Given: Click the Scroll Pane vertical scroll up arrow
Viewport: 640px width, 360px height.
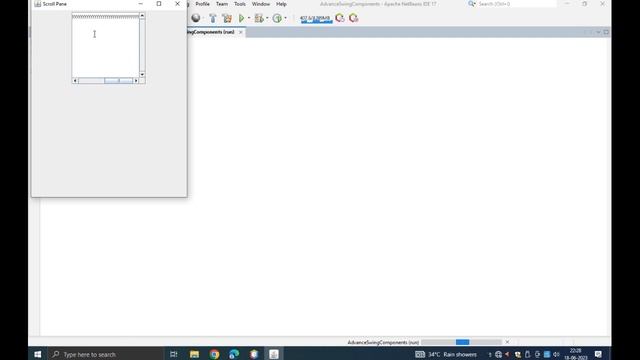Looking at the screenshot, I should click(142, 16).
